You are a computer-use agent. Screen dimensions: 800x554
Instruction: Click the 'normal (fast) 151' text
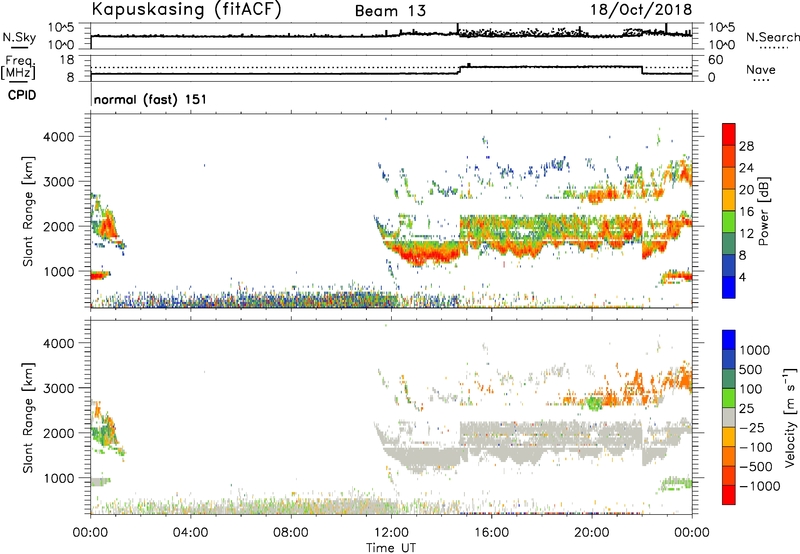click(x=151, y=99)
